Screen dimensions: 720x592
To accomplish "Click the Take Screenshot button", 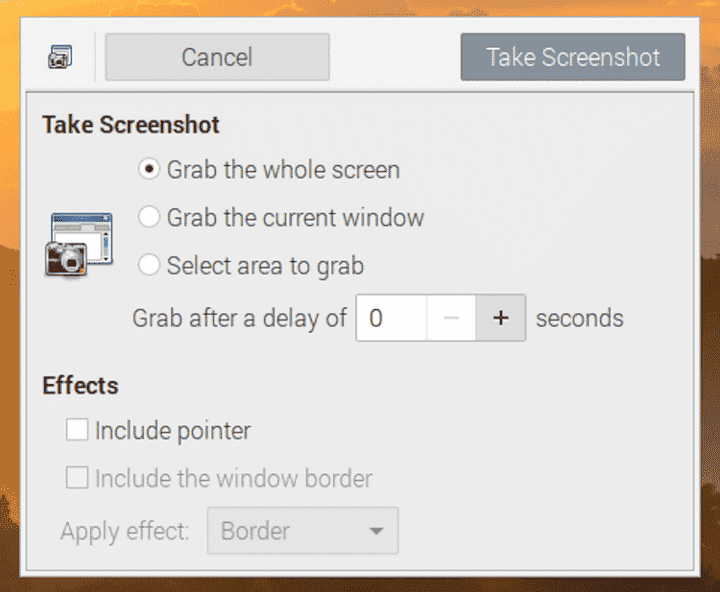I will [x=573, y=57].
